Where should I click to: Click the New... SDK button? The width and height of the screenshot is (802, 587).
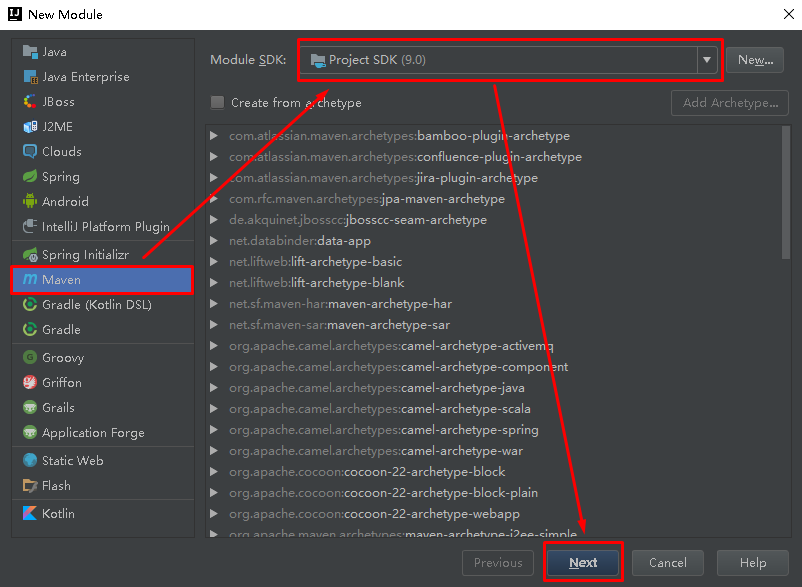754,60
